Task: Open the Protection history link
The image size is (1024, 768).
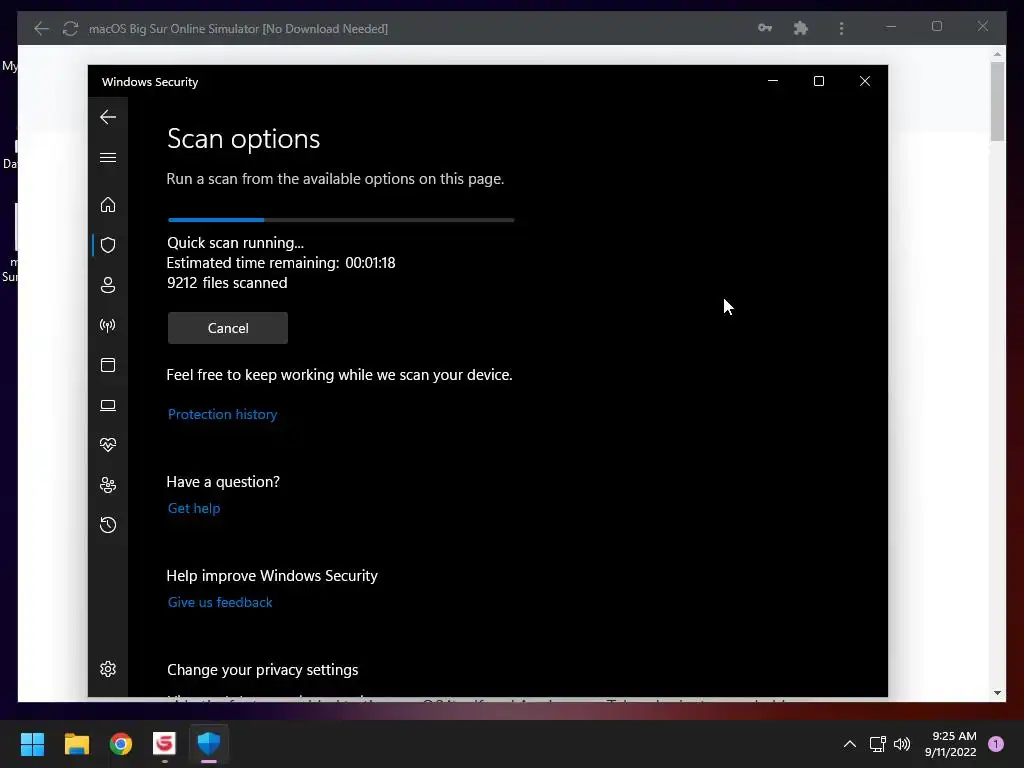Action: point(223,414)
